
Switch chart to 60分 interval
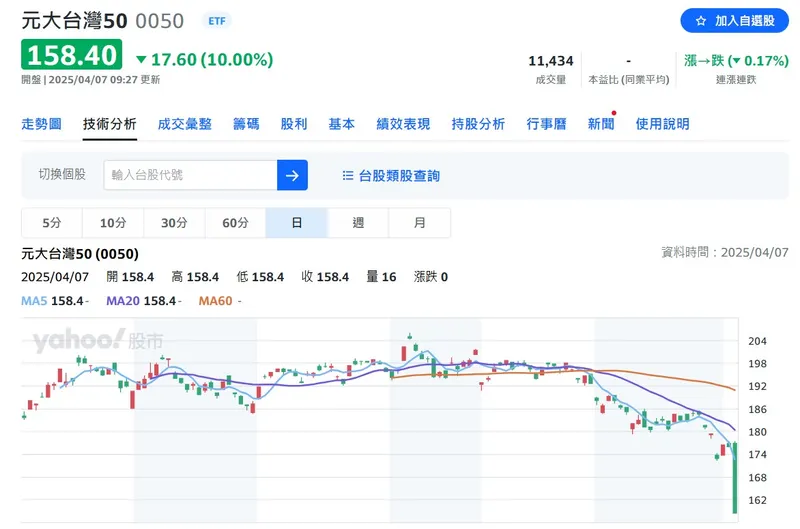click(235, 223)
